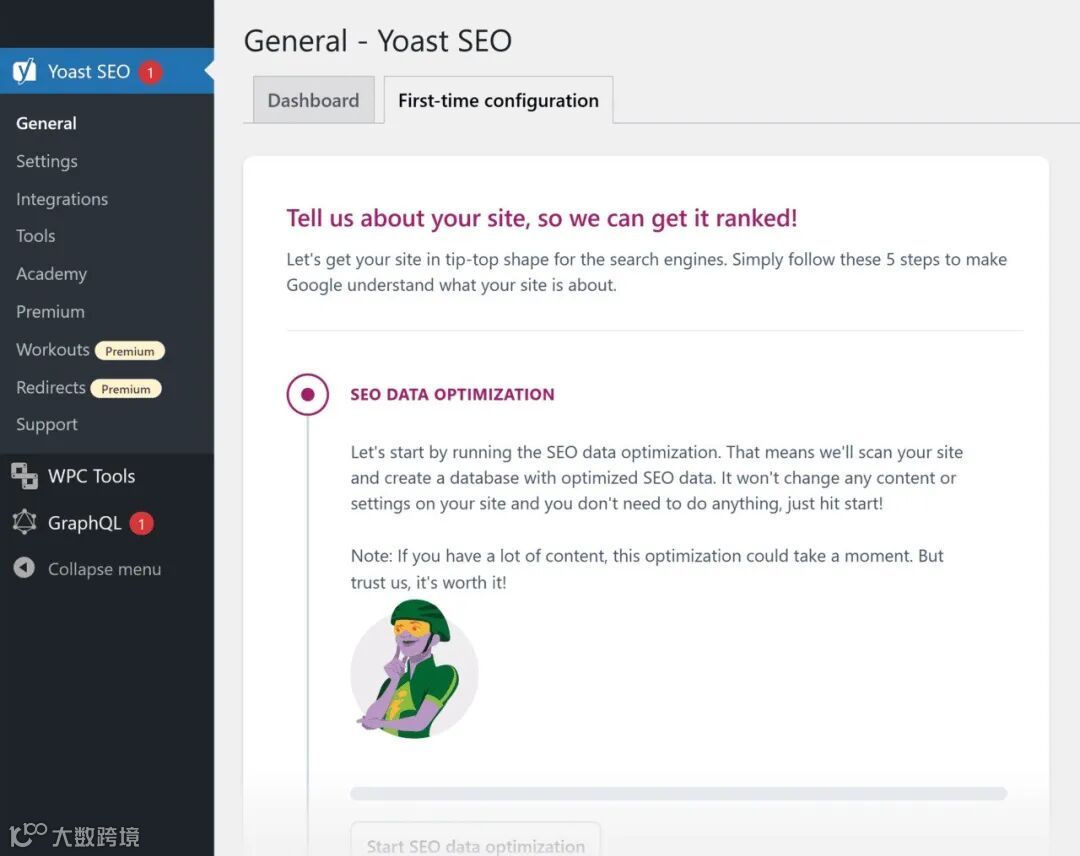Click the 'Tell us about your site' heading
This screenshot has width=1080, height=856.
coord(542,218)
